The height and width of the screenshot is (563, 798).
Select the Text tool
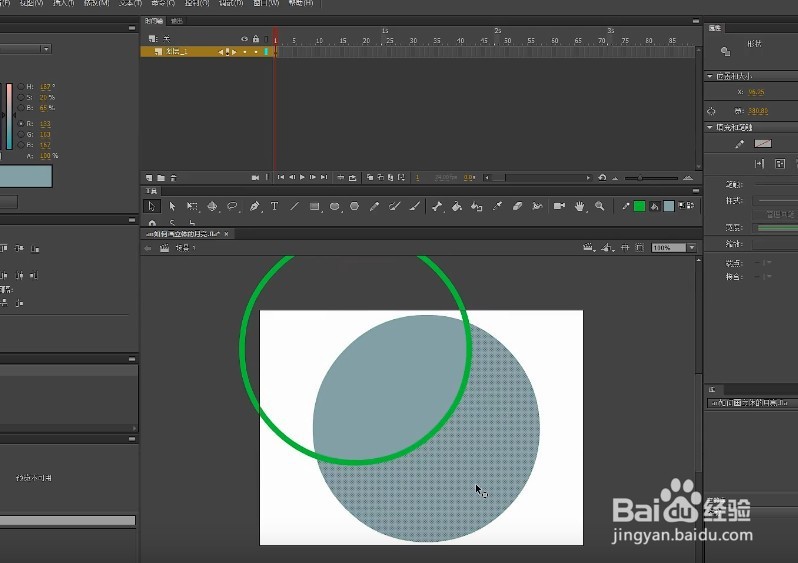274,206
